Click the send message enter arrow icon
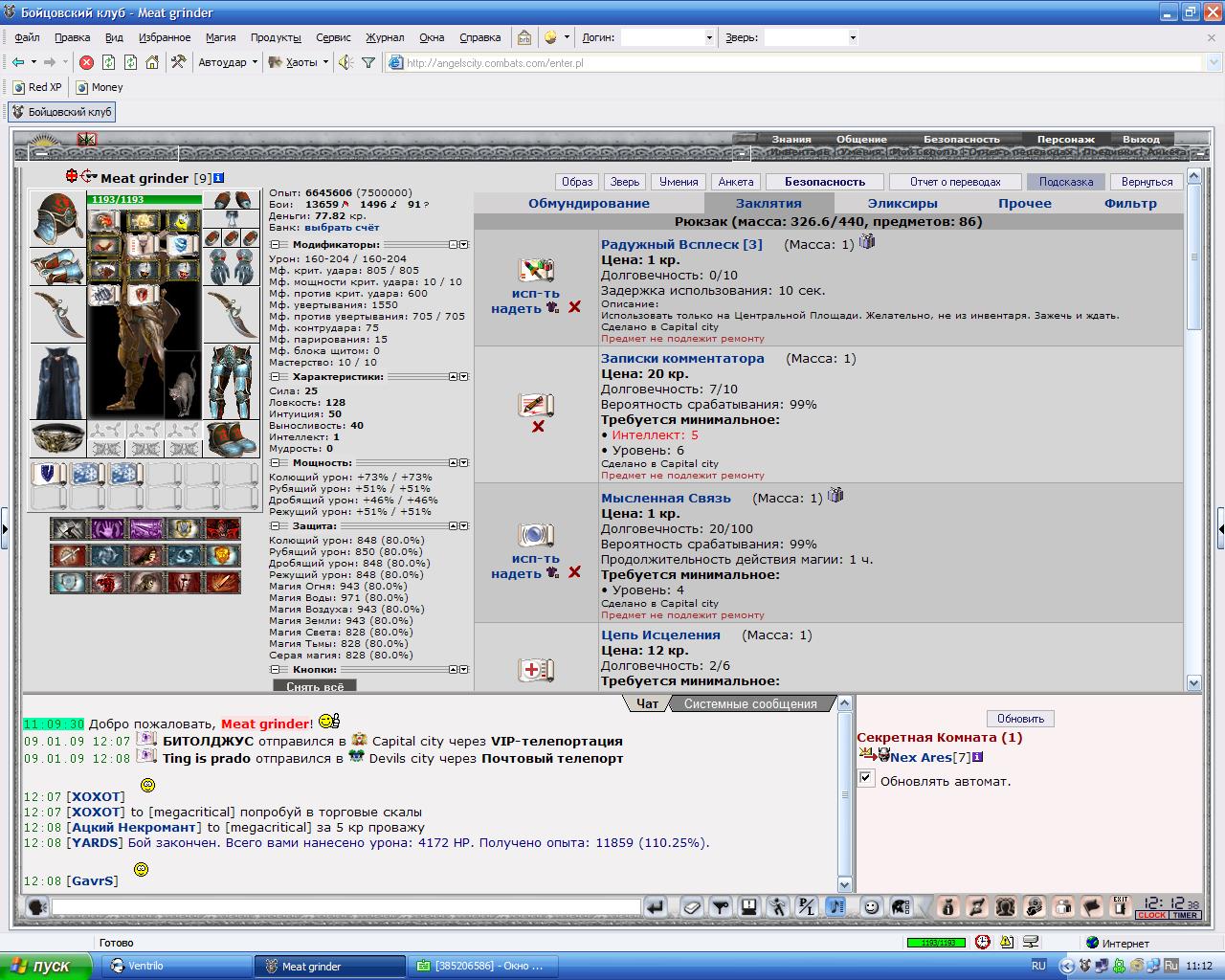Screen dimensions: 1225x980 (x=655, y=906)
